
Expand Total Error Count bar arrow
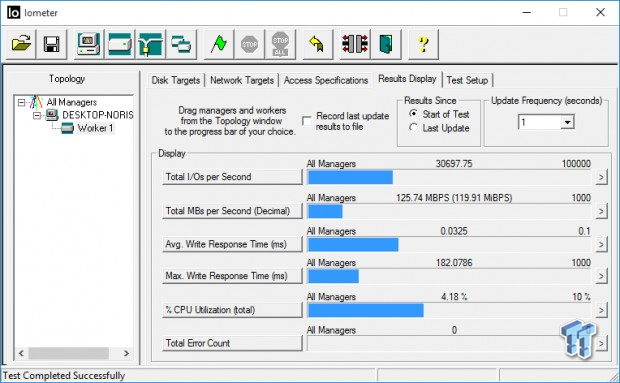tap(601, 343)
